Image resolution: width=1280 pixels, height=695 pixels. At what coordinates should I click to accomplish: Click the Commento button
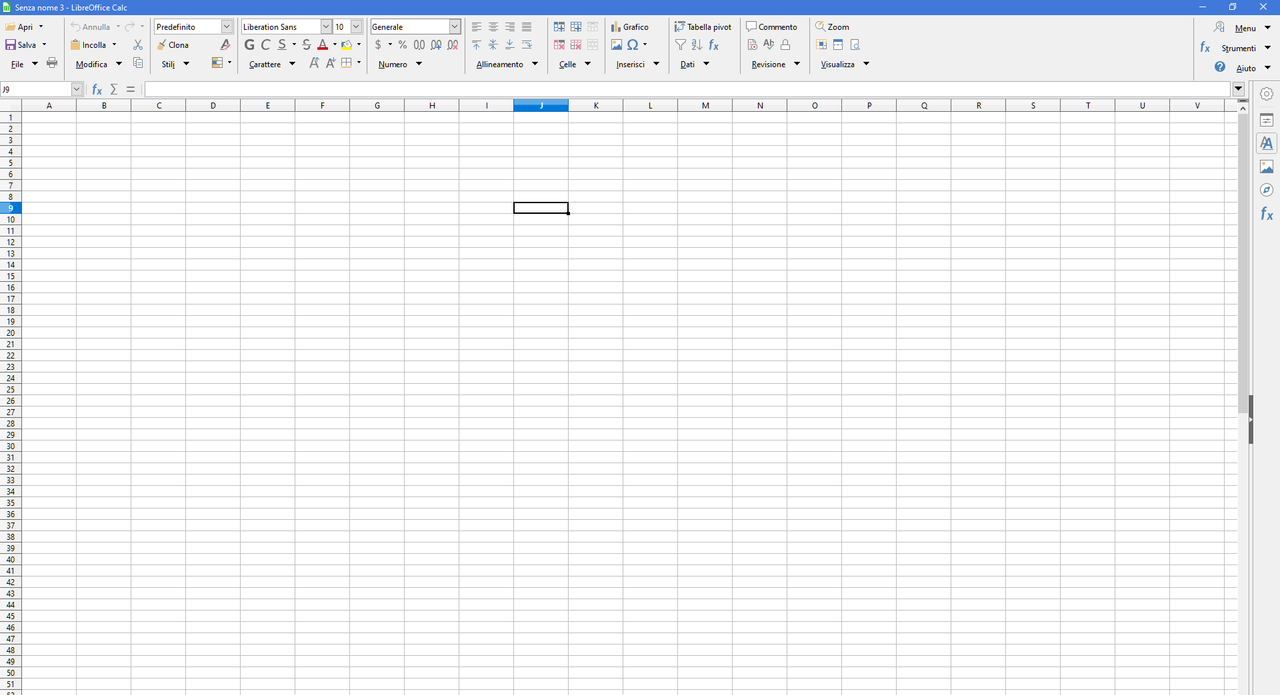[x=772, y=27]
